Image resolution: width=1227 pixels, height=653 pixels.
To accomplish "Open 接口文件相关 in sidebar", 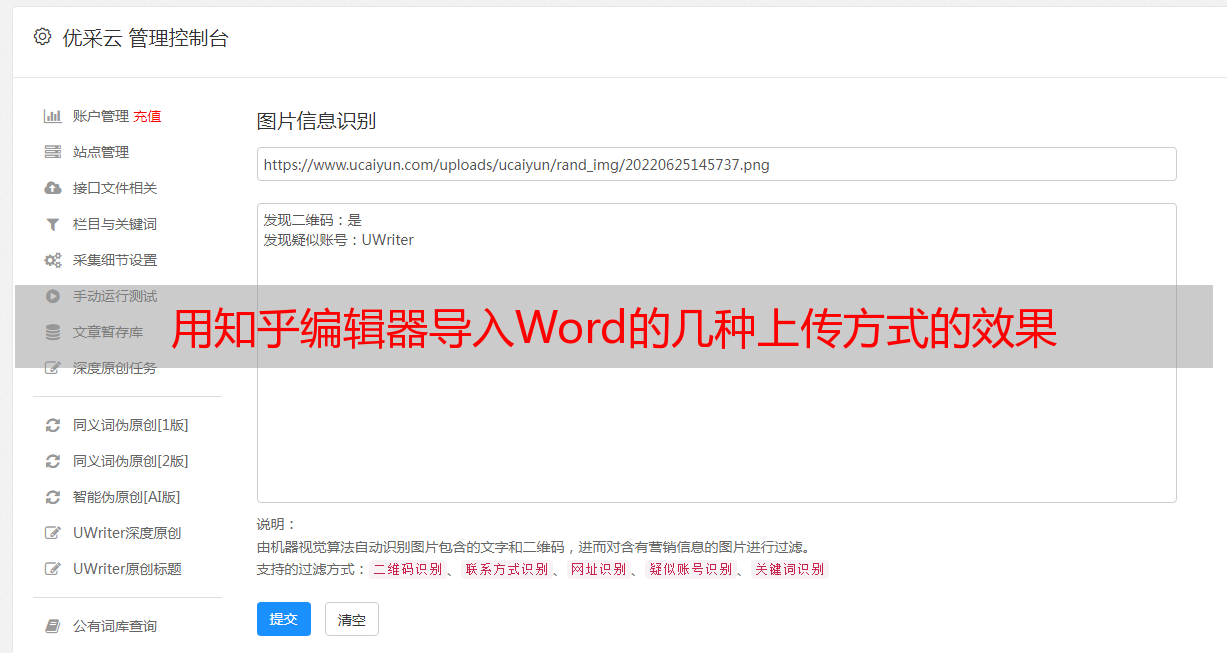I will (x=115, y=188).
